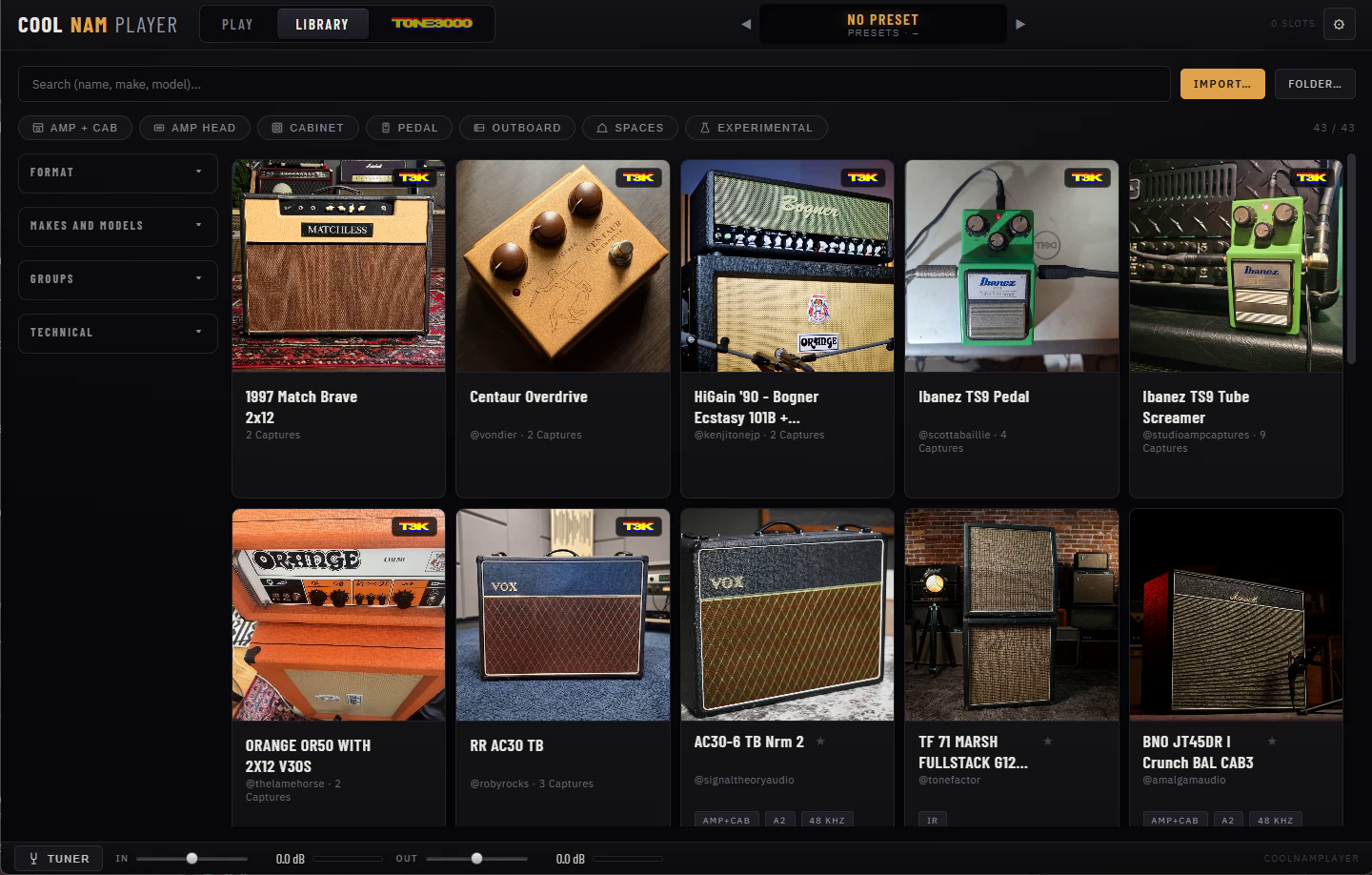The width and height of the screenshot is (1372, 875).
Task: Click the 43 / 43 results counter
Action: coord(1334,128)
